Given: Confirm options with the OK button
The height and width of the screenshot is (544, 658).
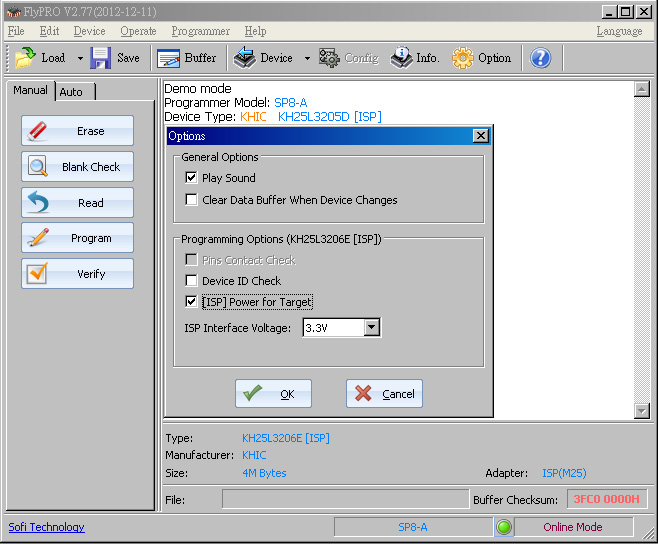Looking at the screenshot, I should pyautogui.click(x=273, y=394).
